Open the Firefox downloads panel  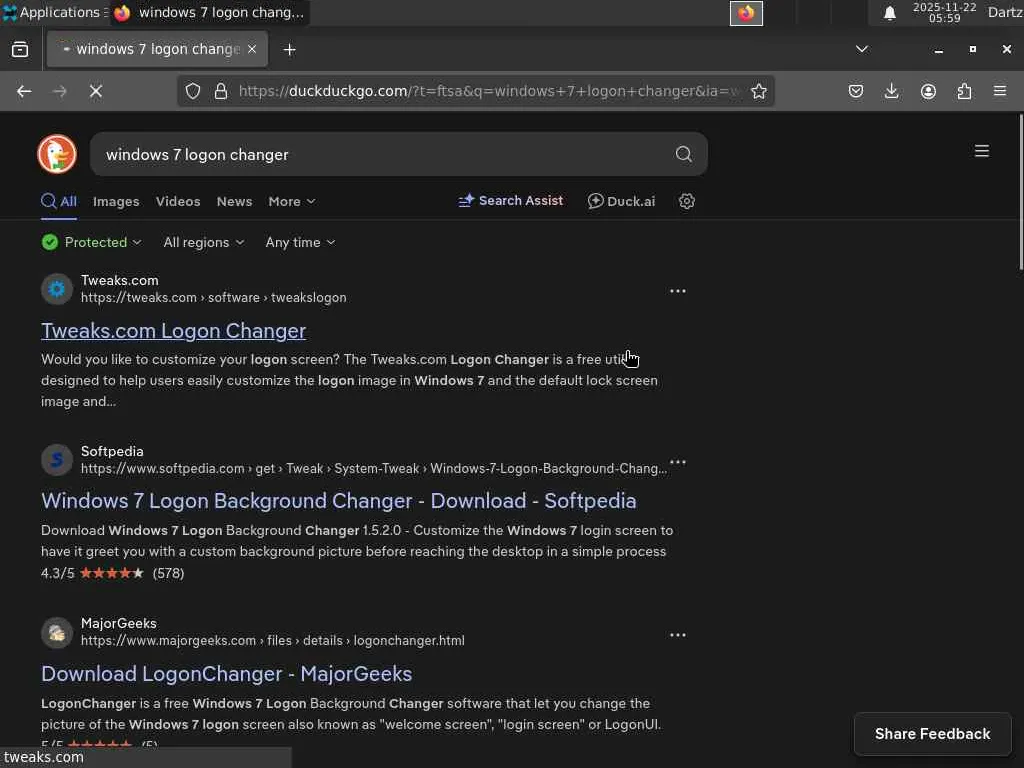pos(891,91)
